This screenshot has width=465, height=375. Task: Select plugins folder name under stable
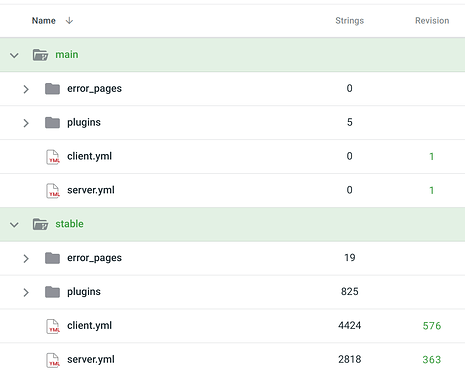click(84, 292)
